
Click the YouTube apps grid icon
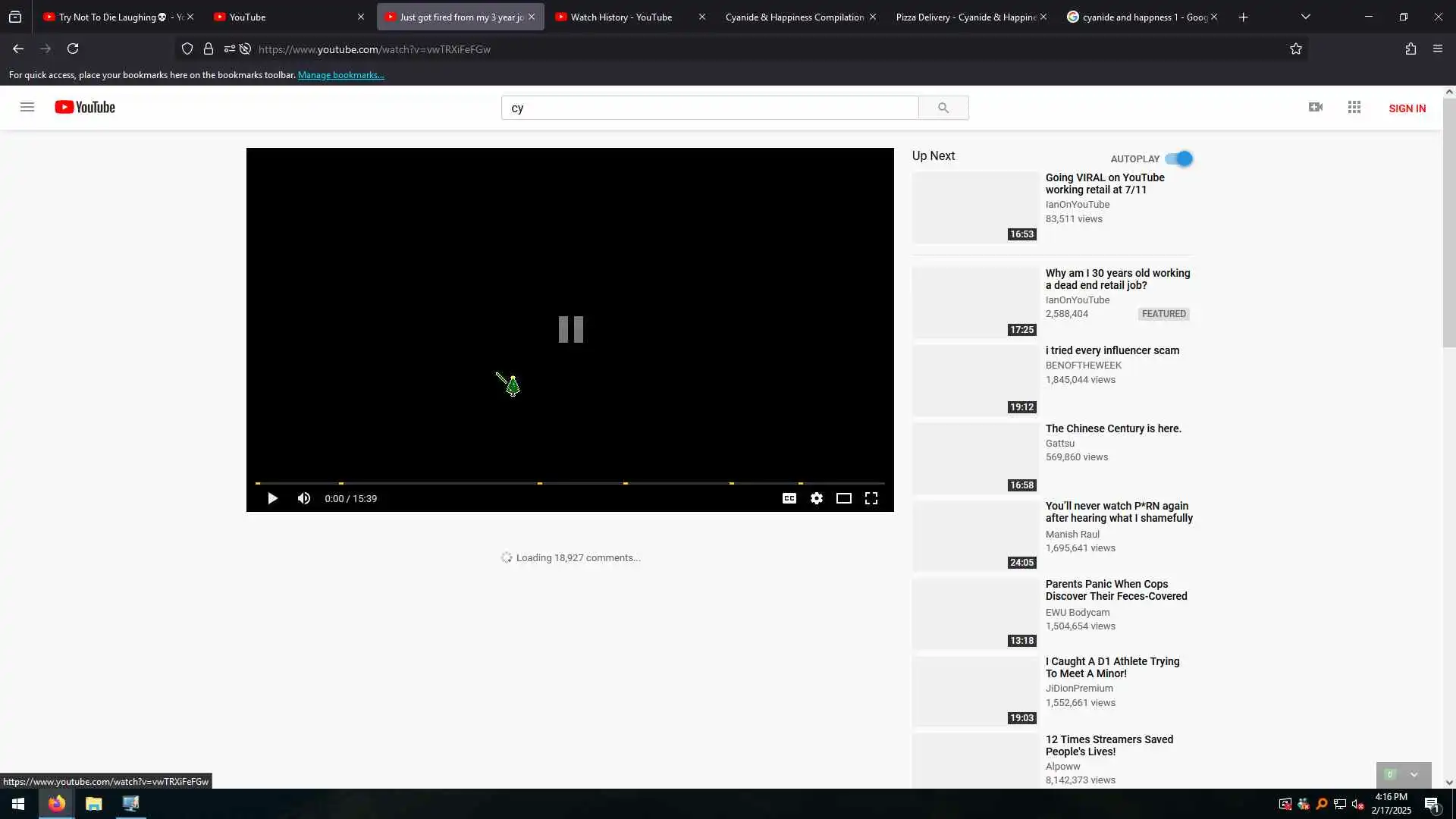click(1354, 107)
